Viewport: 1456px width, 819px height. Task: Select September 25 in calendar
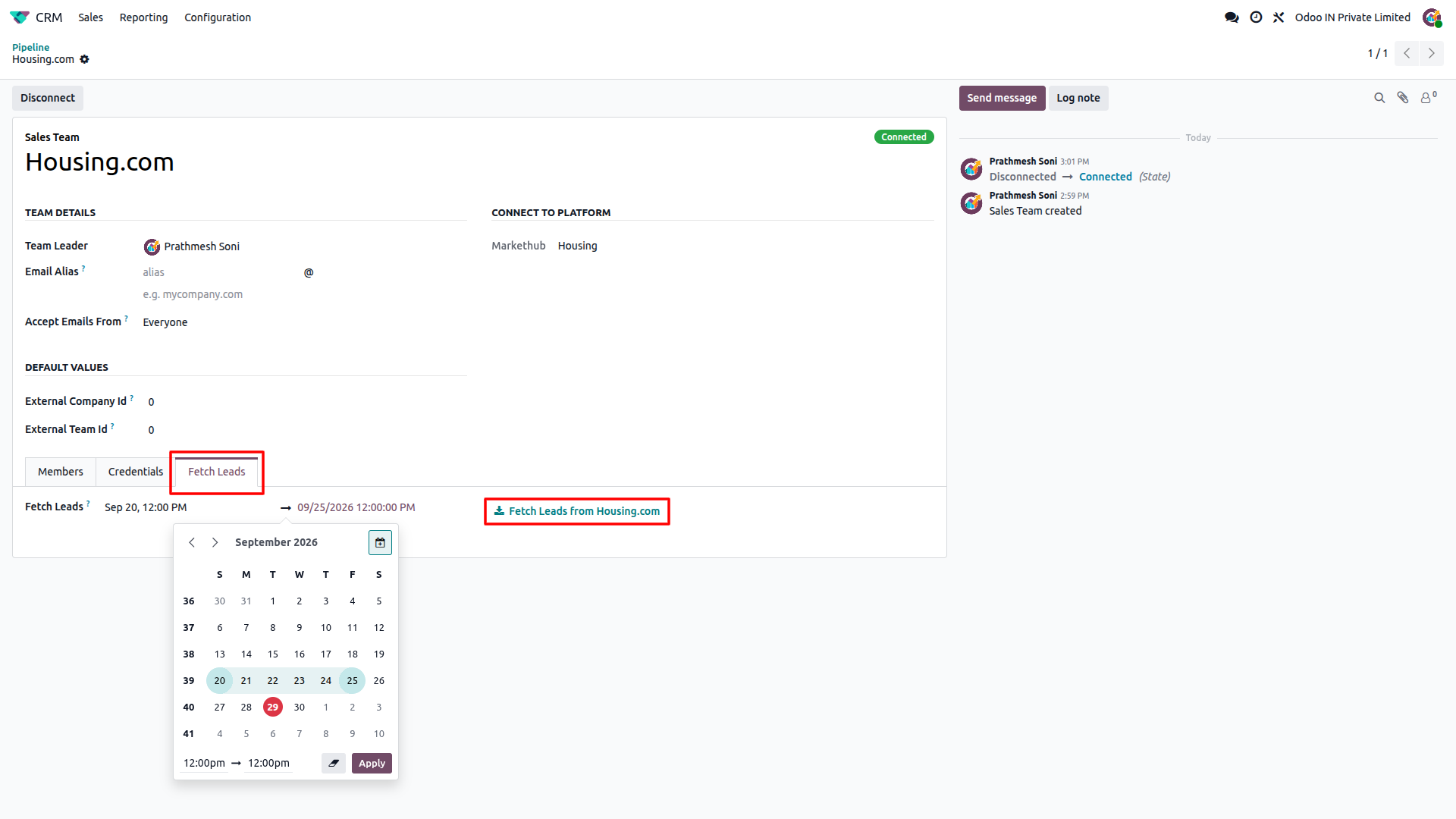pos(352,680)
